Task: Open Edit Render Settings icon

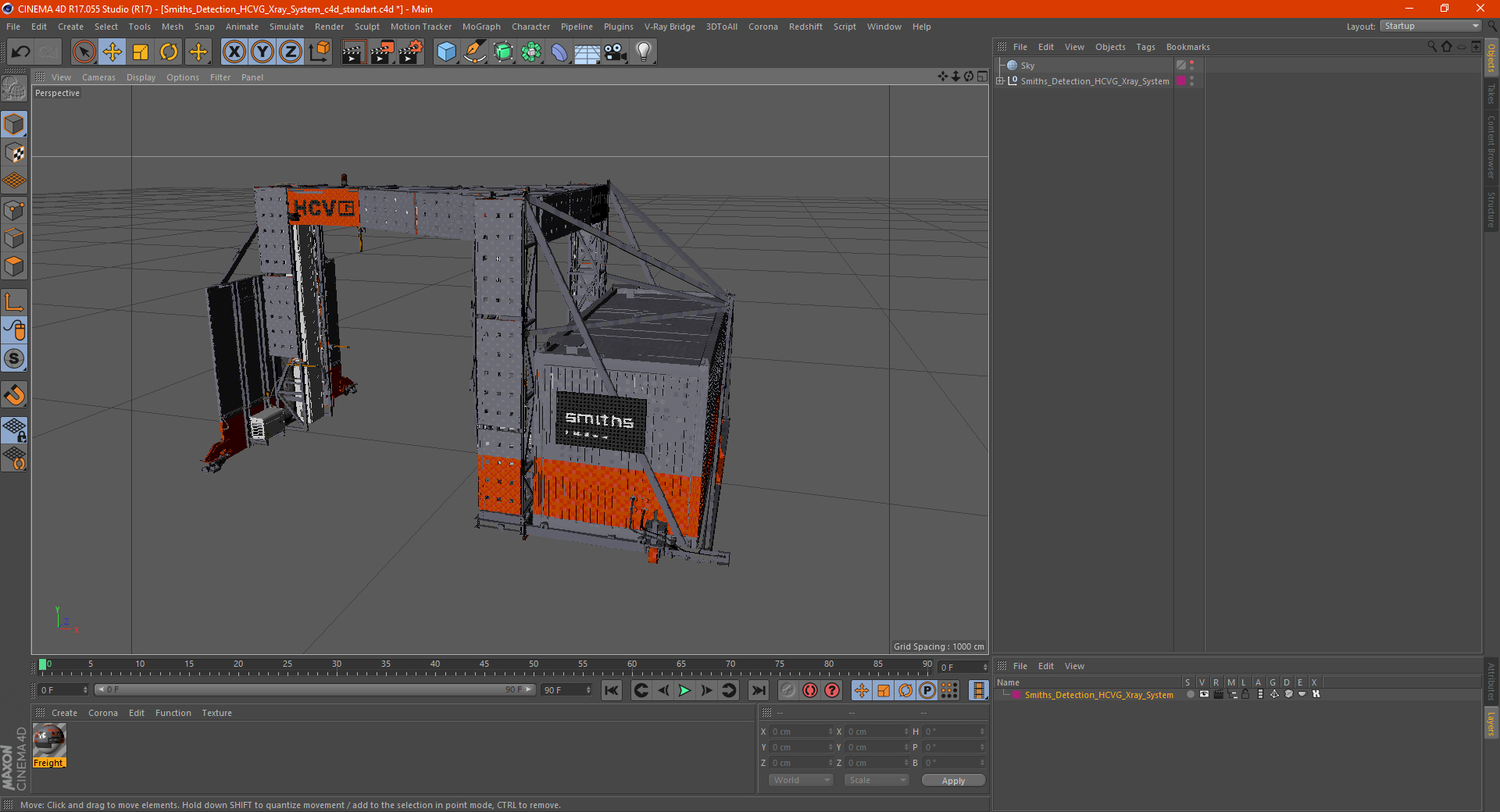Action: pos(411,52)
